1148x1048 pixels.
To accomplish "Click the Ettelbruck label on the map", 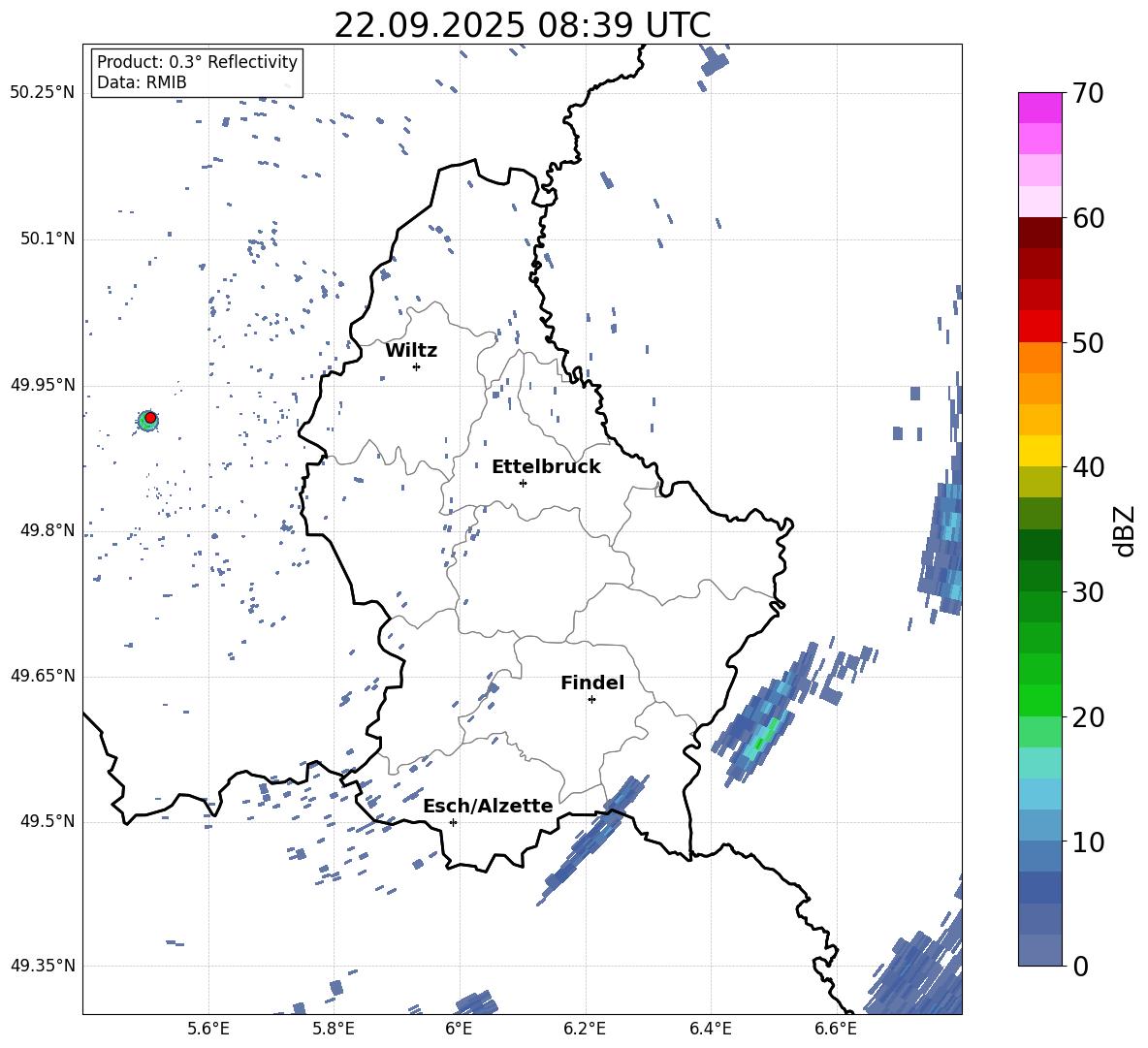I will (546, 467).
